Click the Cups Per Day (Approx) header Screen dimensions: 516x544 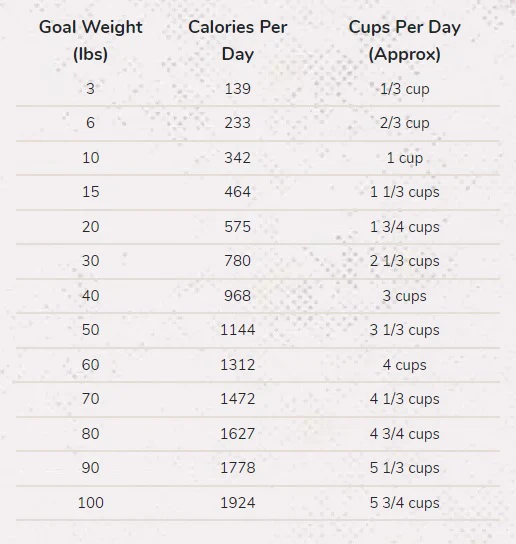[x=405, y=41]
